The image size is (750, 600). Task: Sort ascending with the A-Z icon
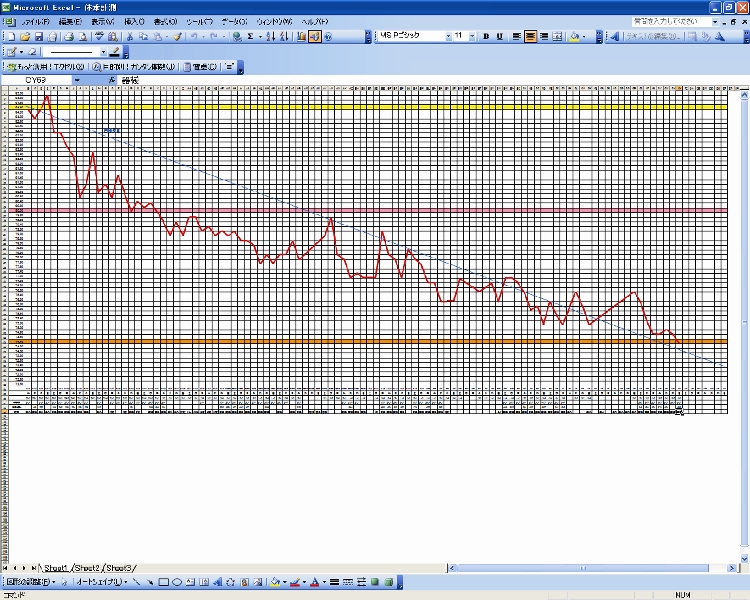[x=270, y=36]
